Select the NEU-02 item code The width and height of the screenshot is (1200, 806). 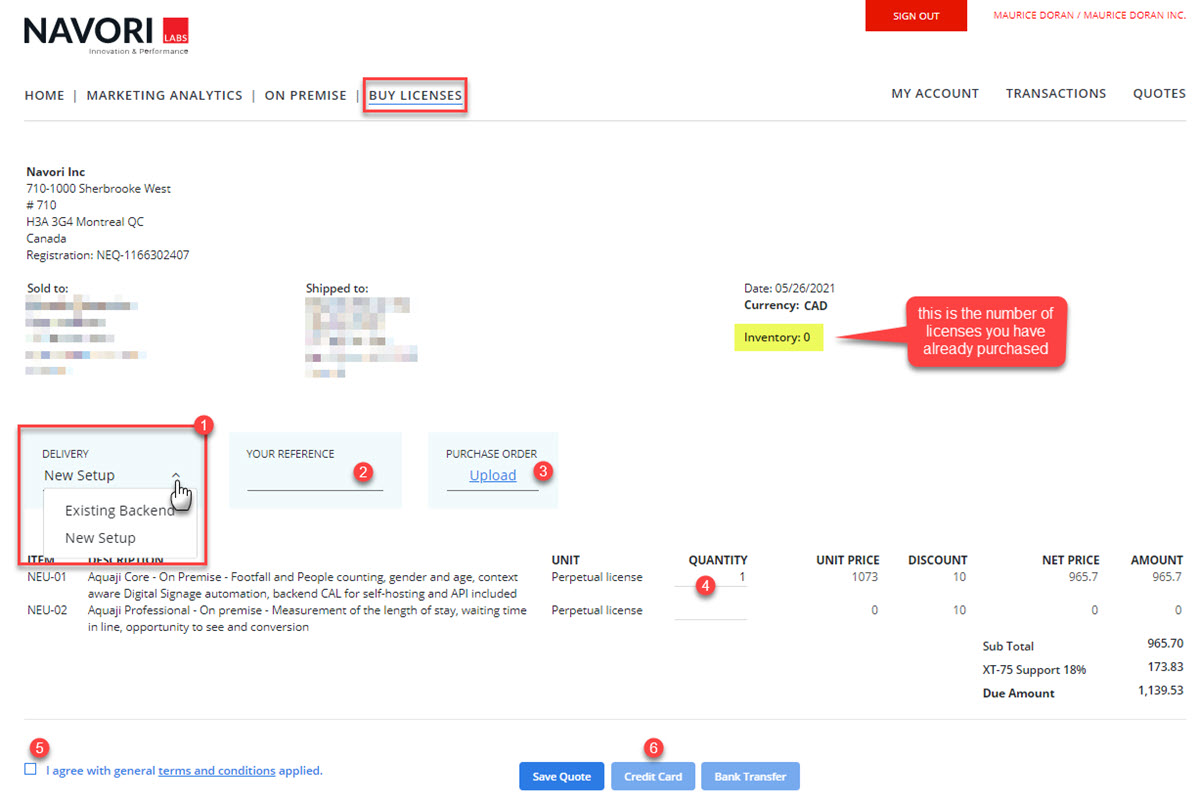click(46, 610)
